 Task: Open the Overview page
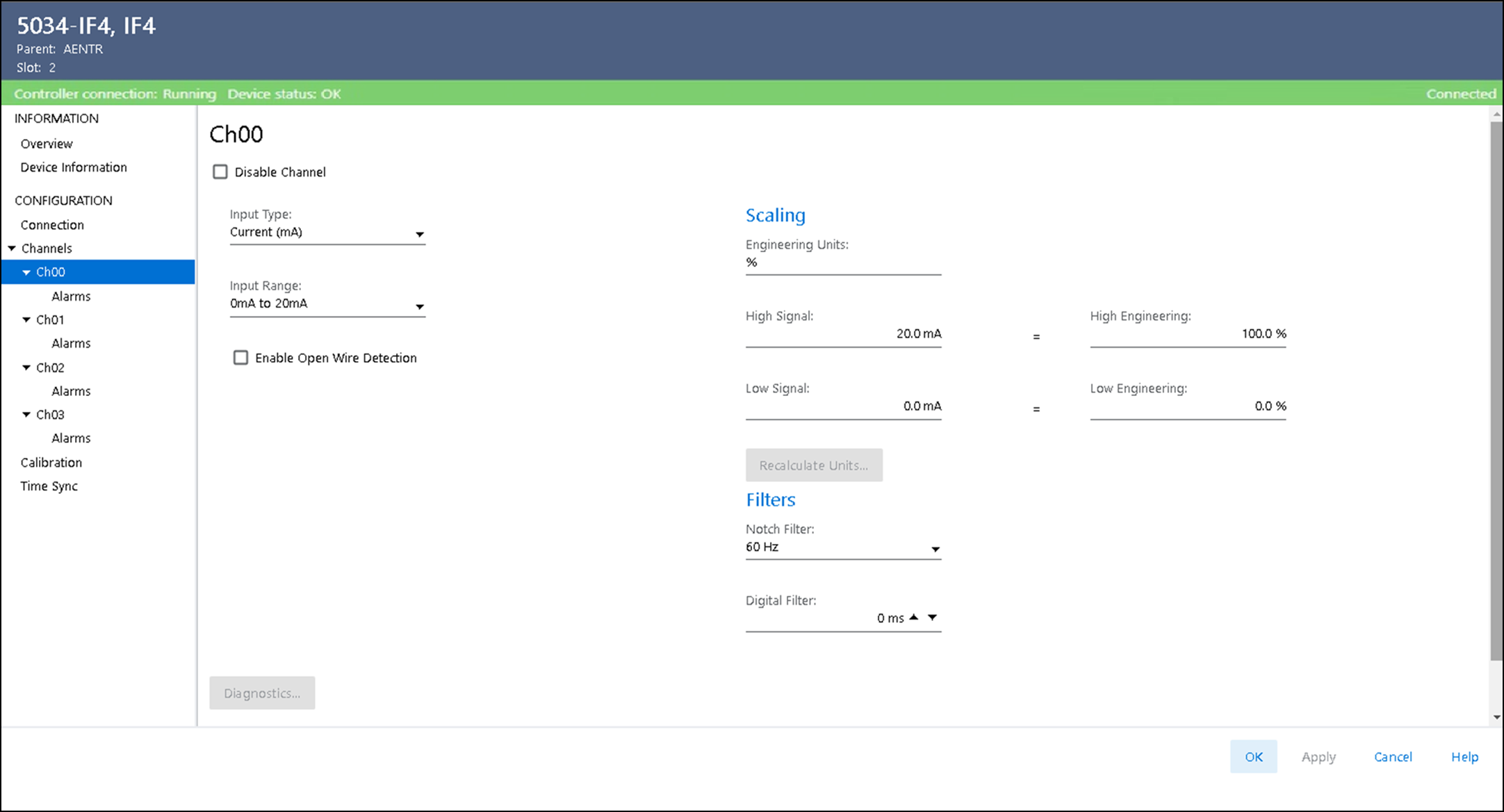(x=47, y=144)
